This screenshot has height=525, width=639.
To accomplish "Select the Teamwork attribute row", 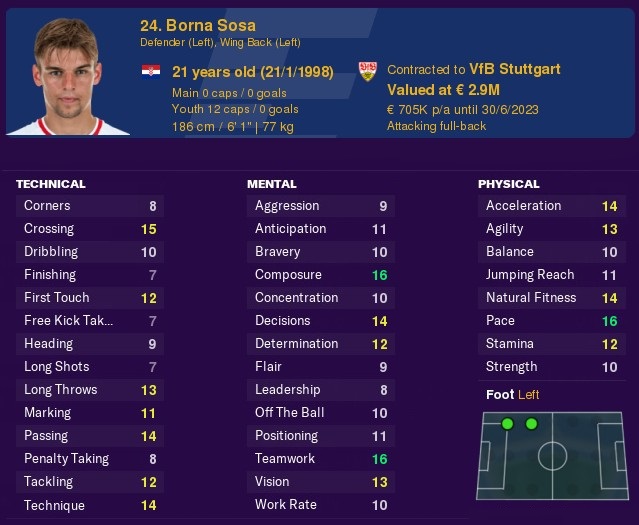I will [321, 459].
